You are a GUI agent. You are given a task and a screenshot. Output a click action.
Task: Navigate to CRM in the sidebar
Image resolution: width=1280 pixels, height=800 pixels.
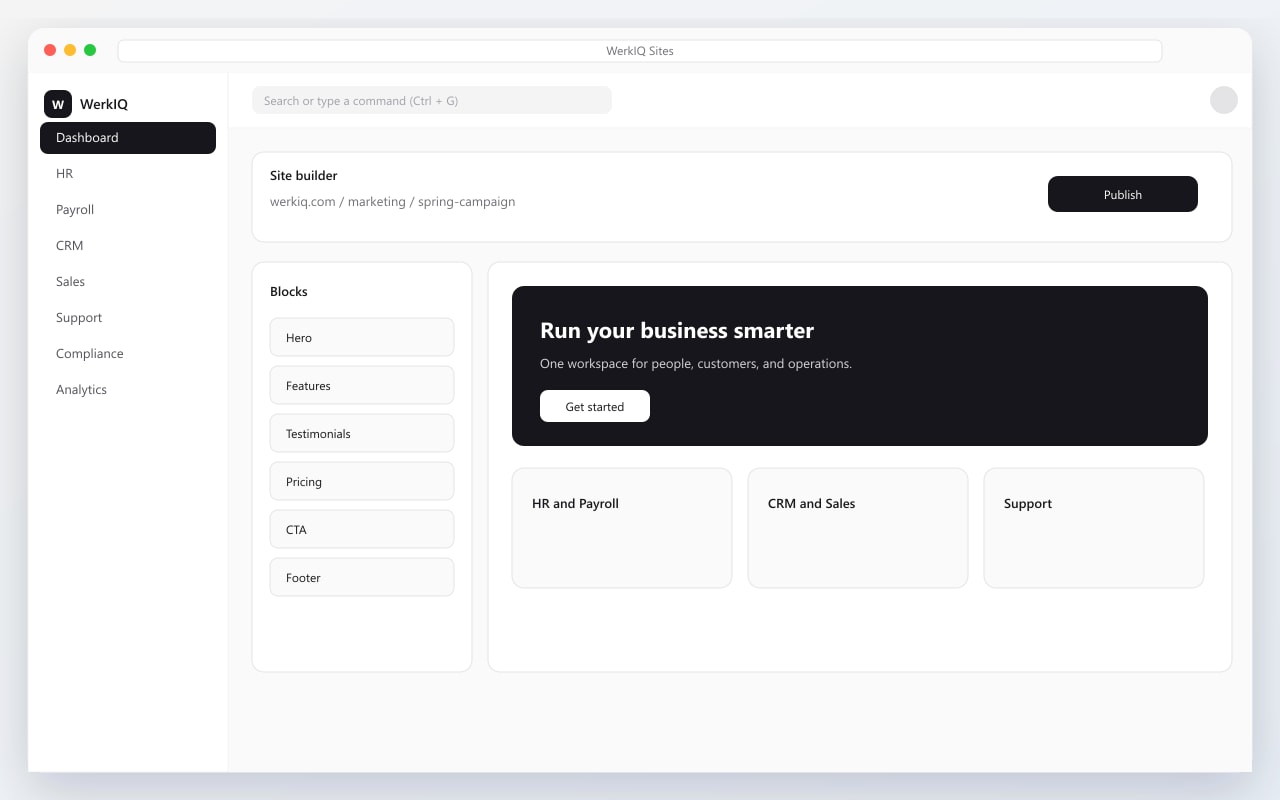(x=128, y=246)
